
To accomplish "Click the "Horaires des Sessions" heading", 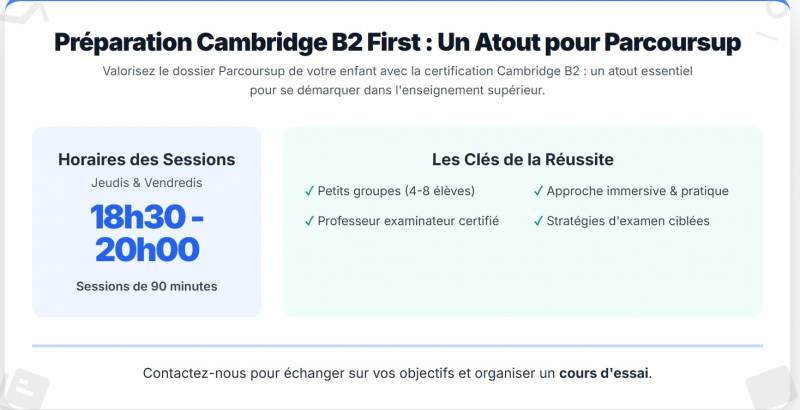I will point(147,159).
